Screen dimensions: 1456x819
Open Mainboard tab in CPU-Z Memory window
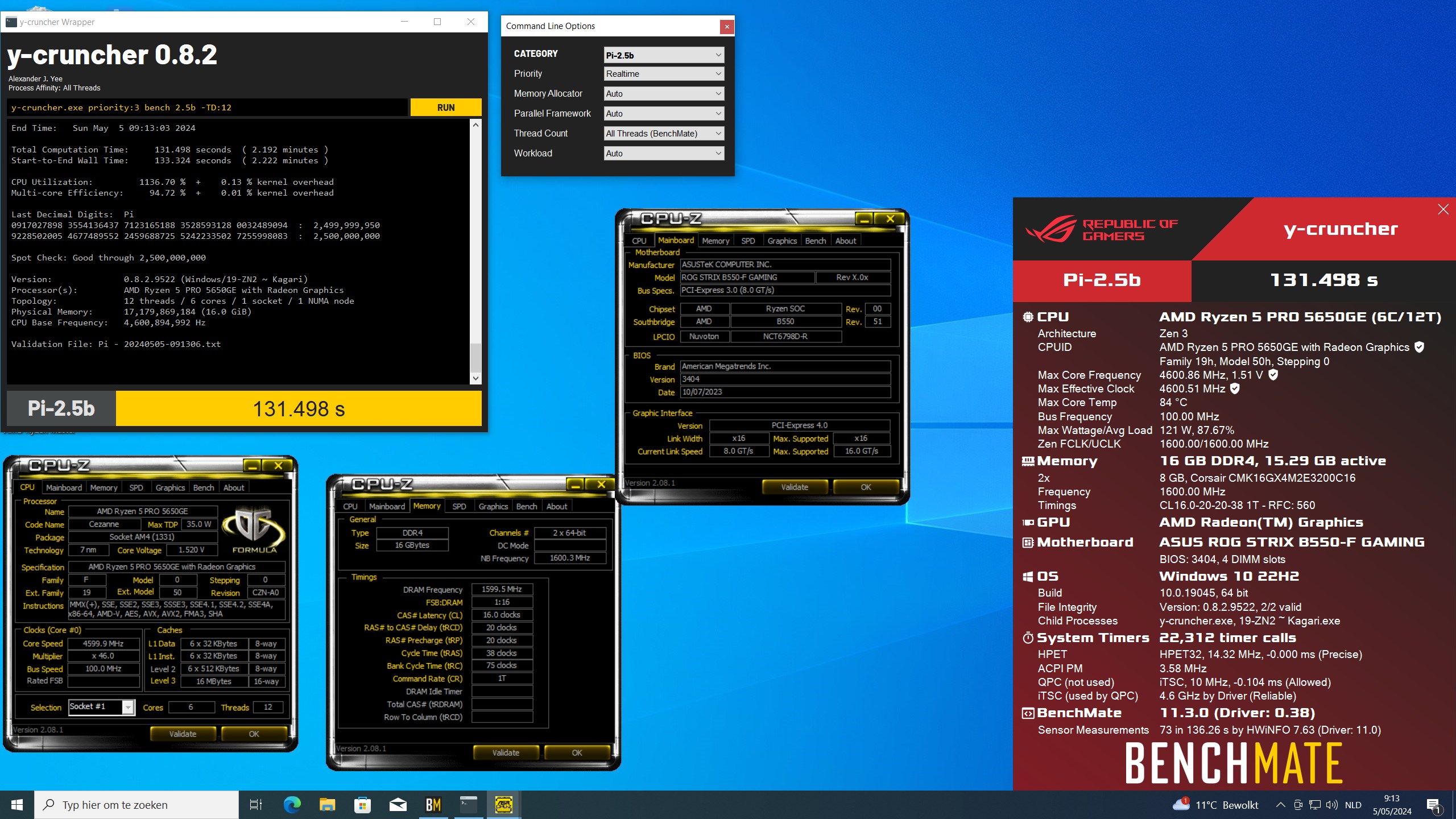[x=387, y=507]
